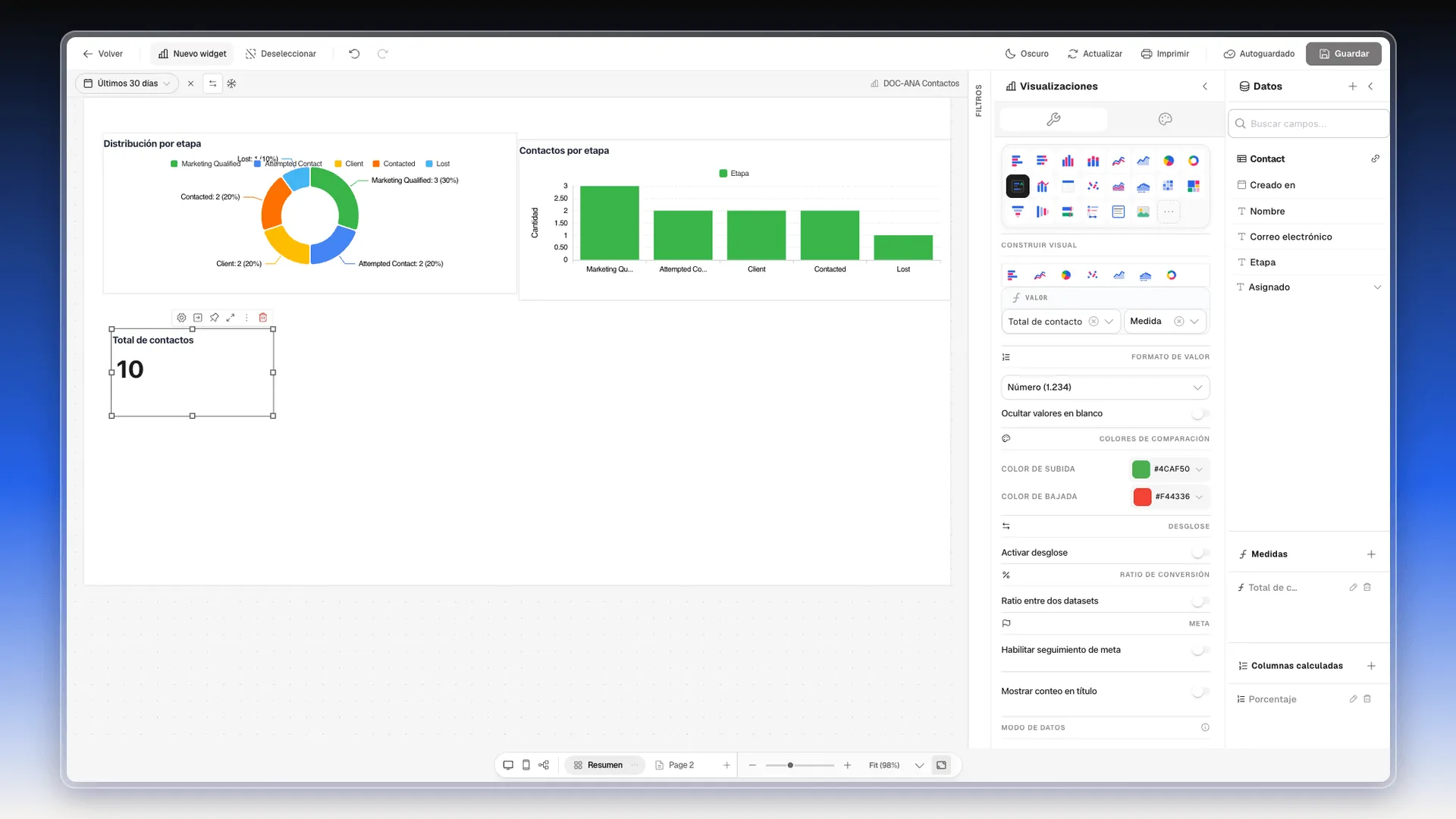Choose the image widget visualization type
Image resolution: width=1456 pixels, height=819 pixels.
(x=1143, y=212)
